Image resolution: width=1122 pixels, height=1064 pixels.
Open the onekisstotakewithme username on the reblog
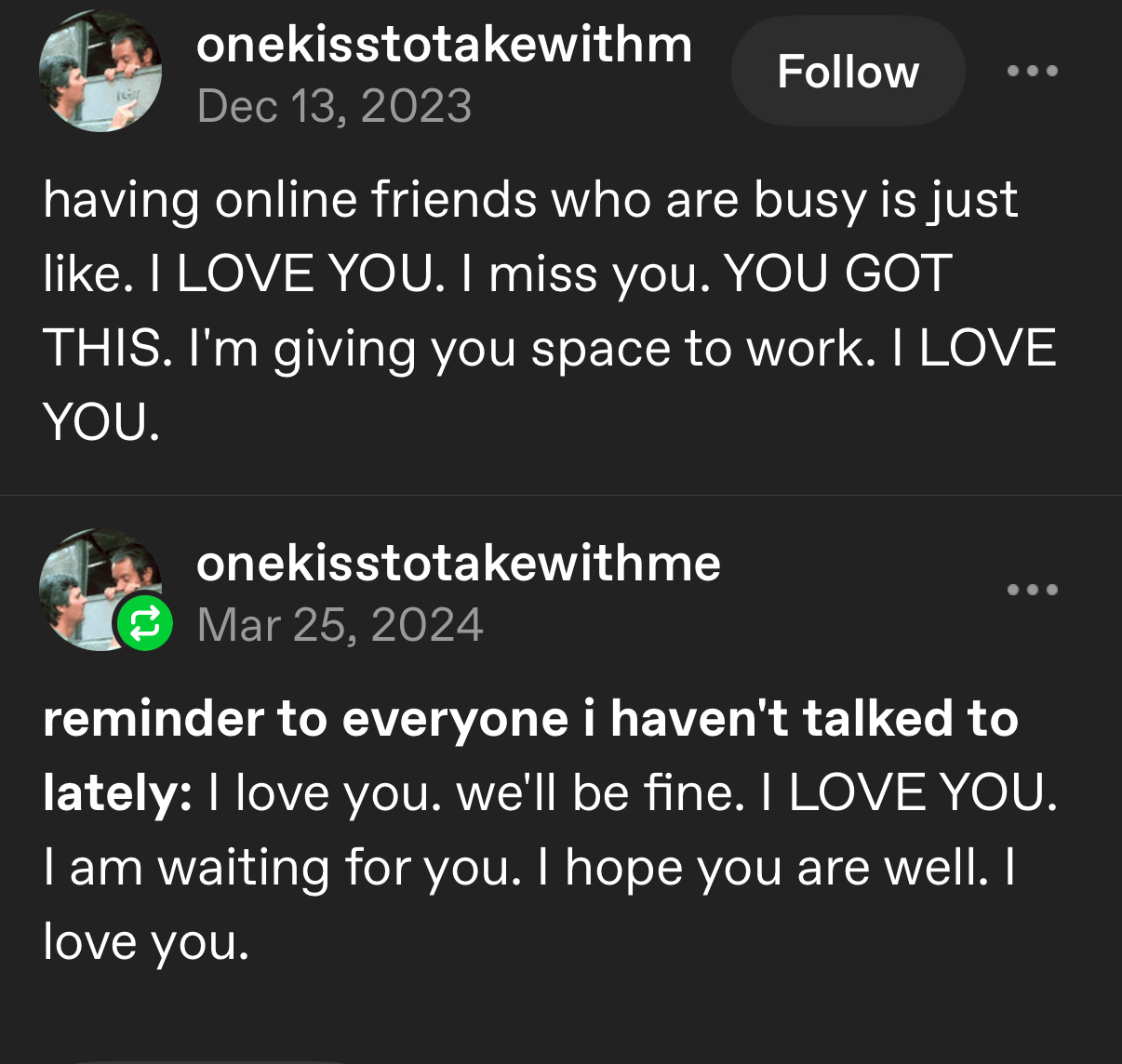[458, 563]
